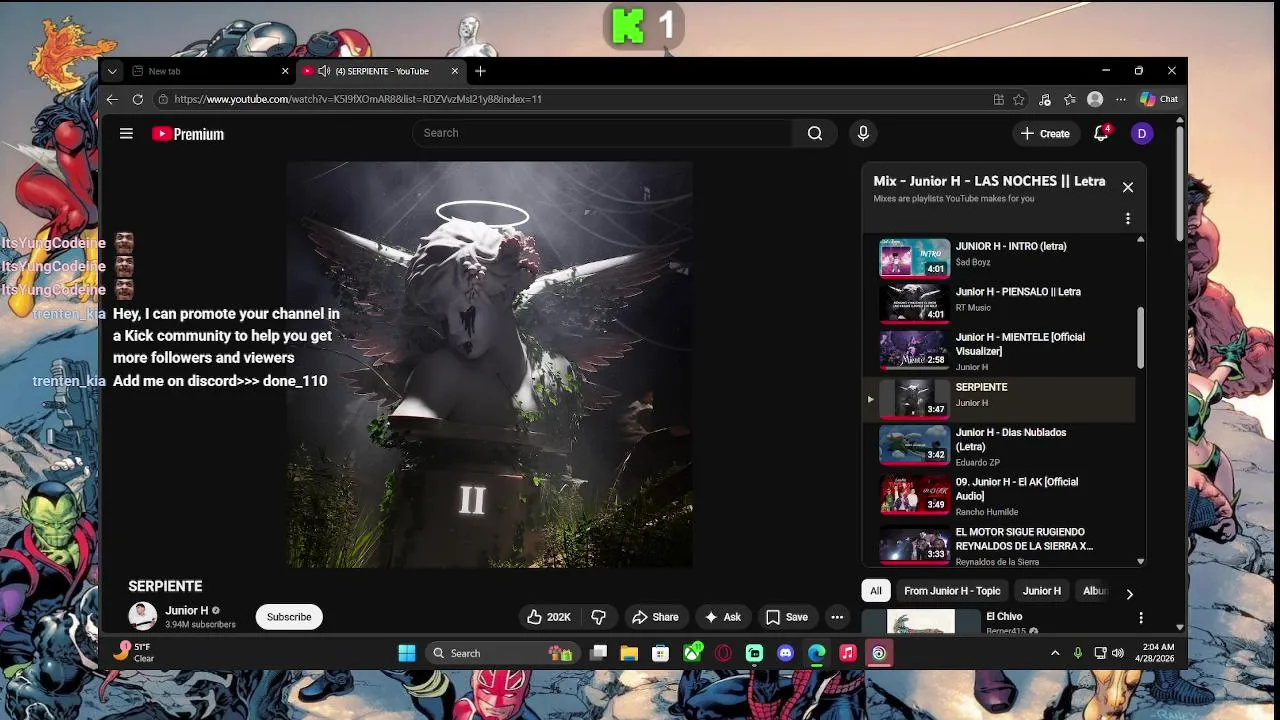Click the Windows taskbar Search box
The width and height of the screenshot is (1280, 720).
click(x=502, y=653)
